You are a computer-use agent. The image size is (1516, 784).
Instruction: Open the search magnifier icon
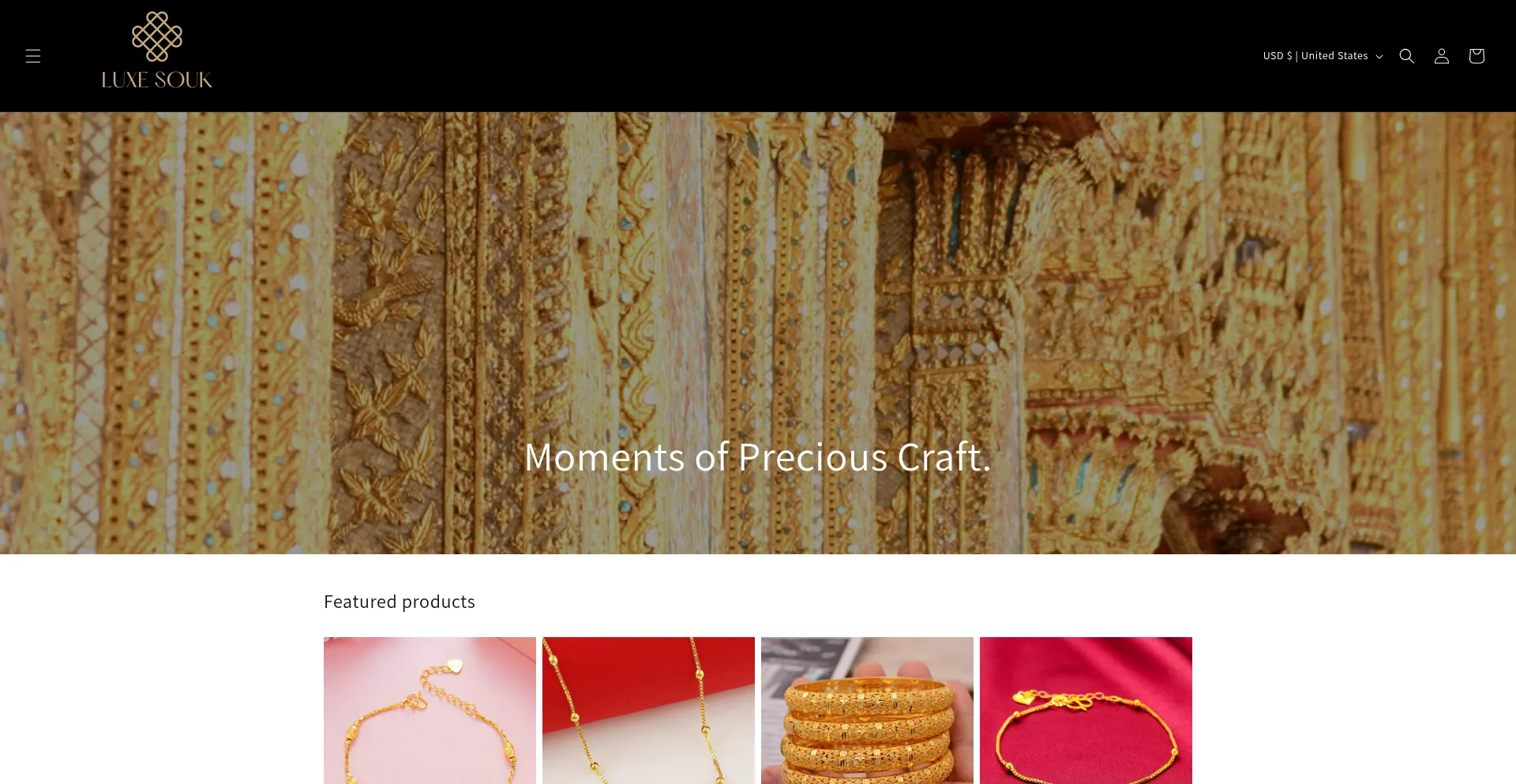pos(1406,56)
